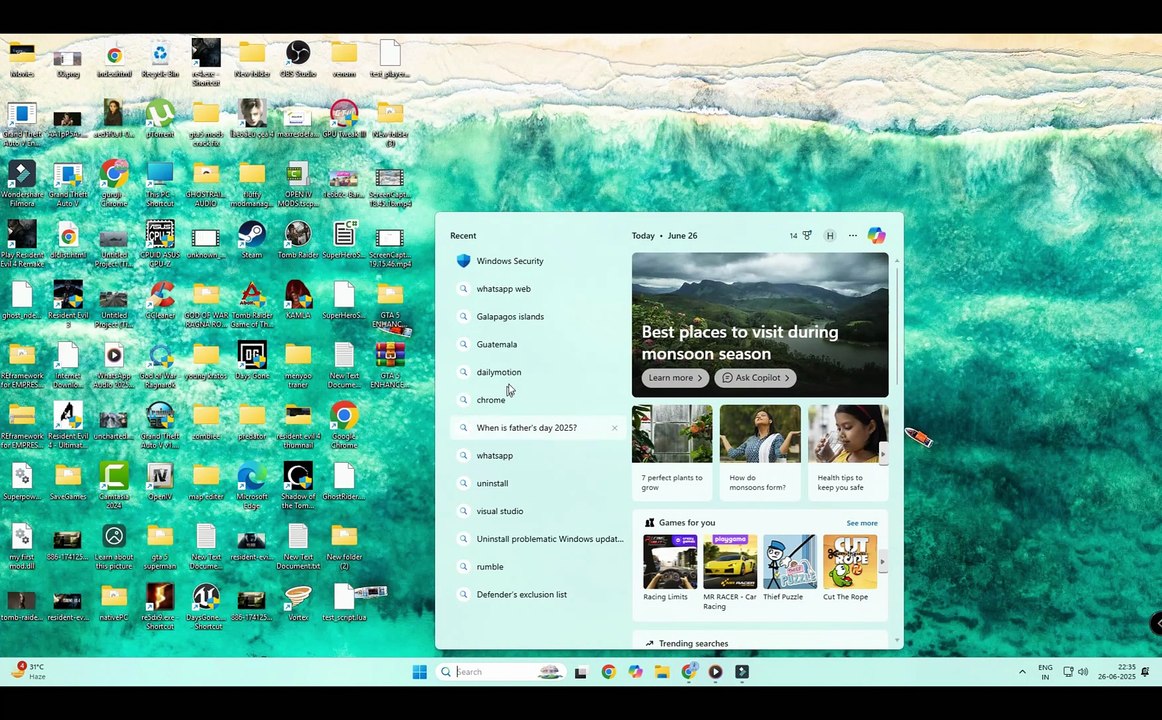Screen dimensions: 1162x720
Task: Click See more in Games for you
Action: [861, 523]
